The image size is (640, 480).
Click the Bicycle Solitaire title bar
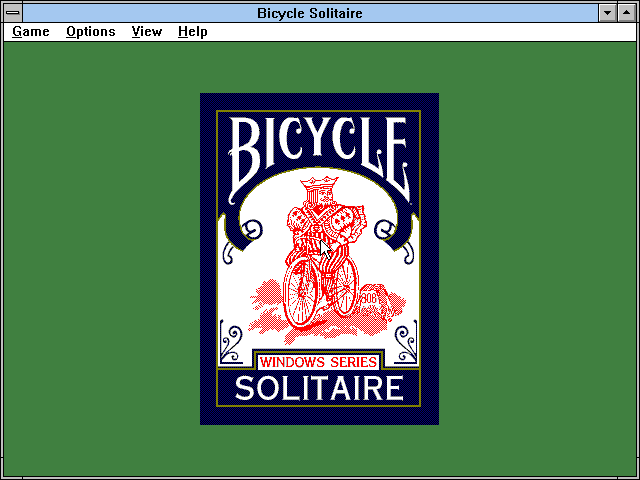pyautogui.click(x=310, y=12)
